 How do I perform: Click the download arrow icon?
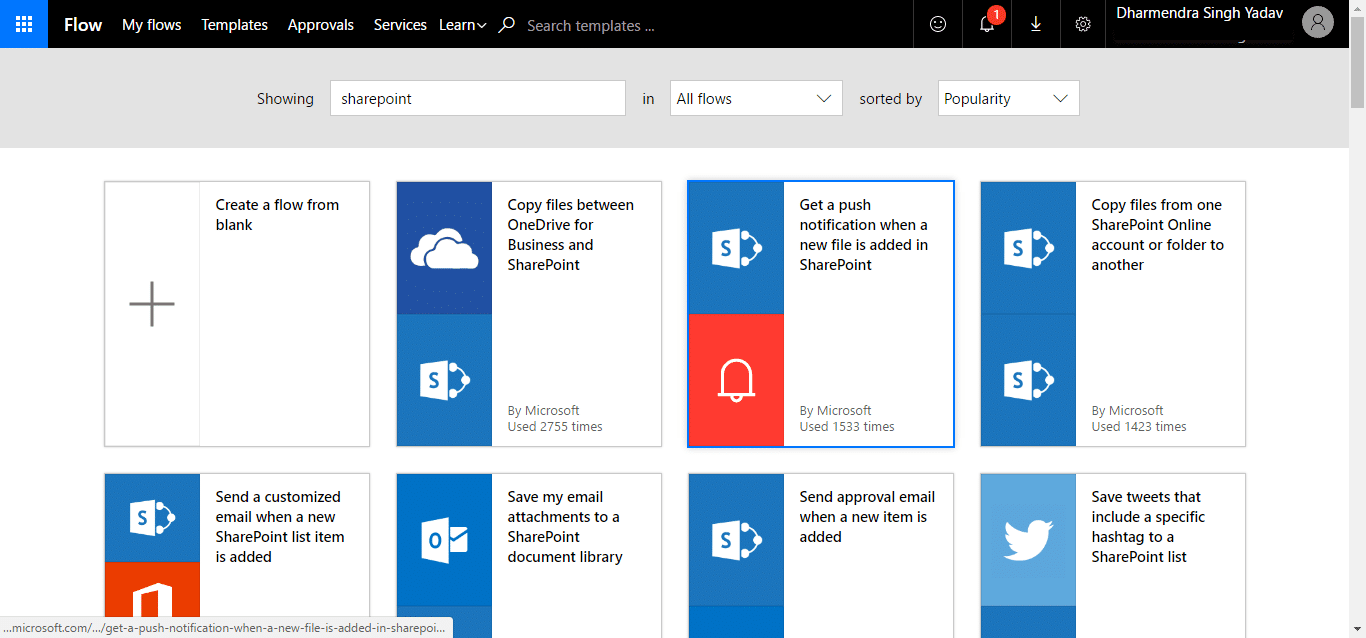click(1036, 24)
